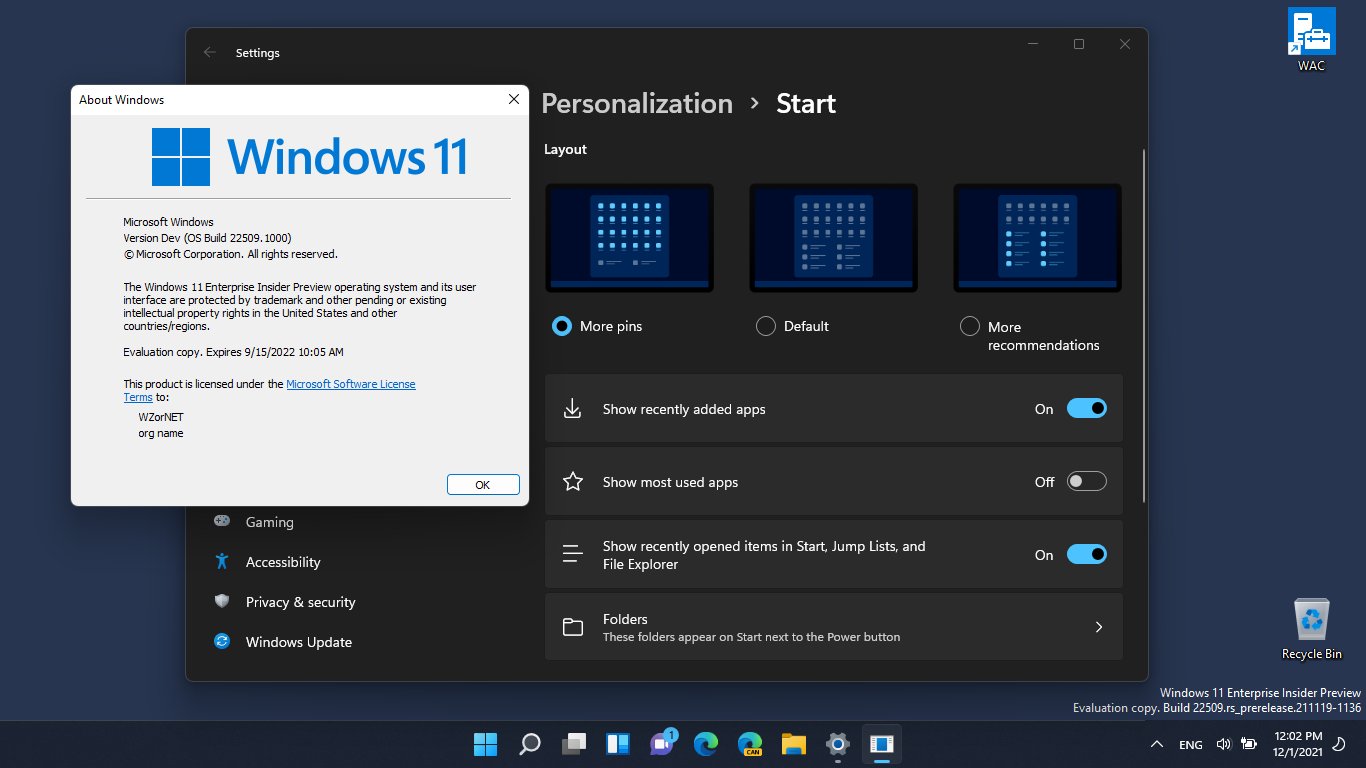Select the More pins radio button

point(562,326)
